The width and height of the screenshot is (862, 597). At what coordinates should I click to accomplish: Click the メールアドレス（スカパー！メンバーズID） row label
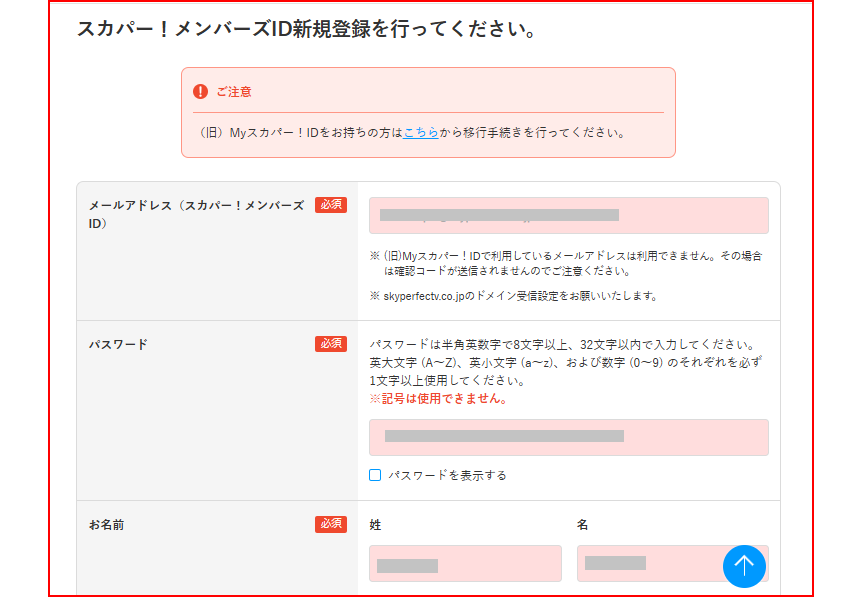[x=196, y=214]
